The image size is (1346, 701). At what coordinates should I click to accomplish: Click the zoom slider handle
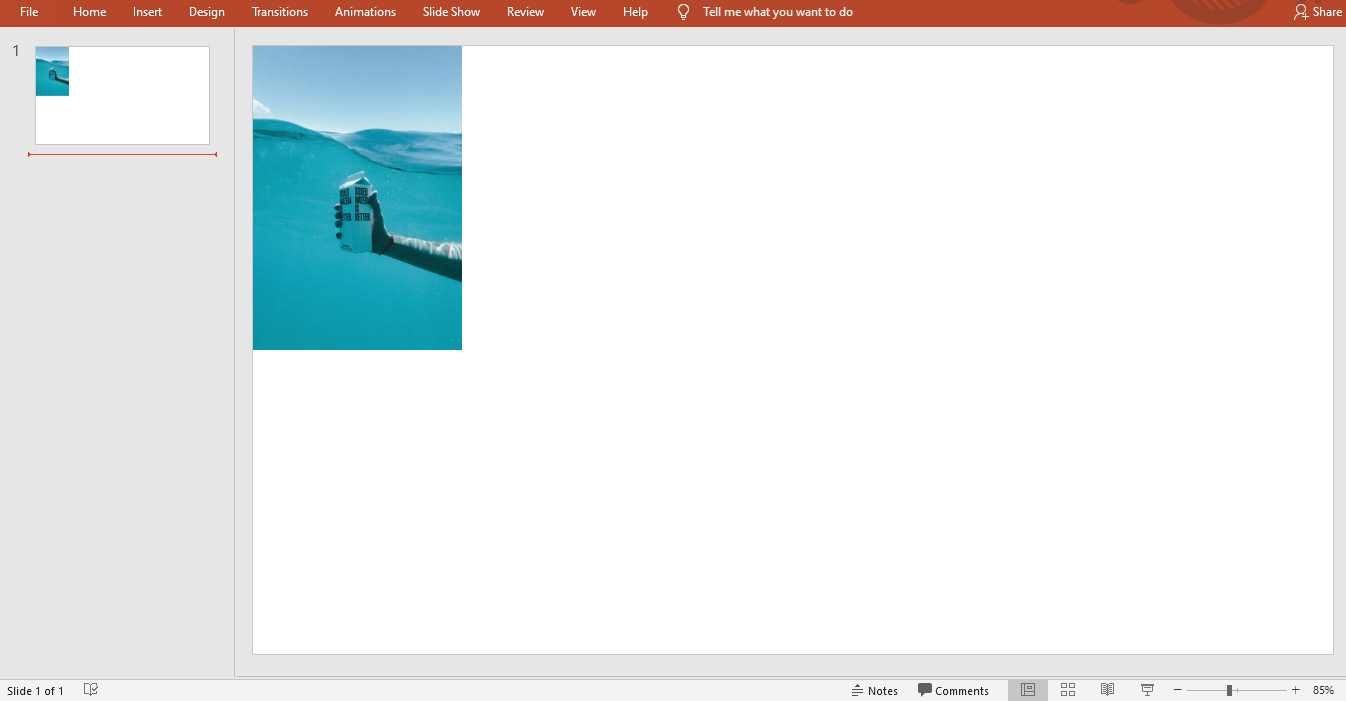(1229, 690)
